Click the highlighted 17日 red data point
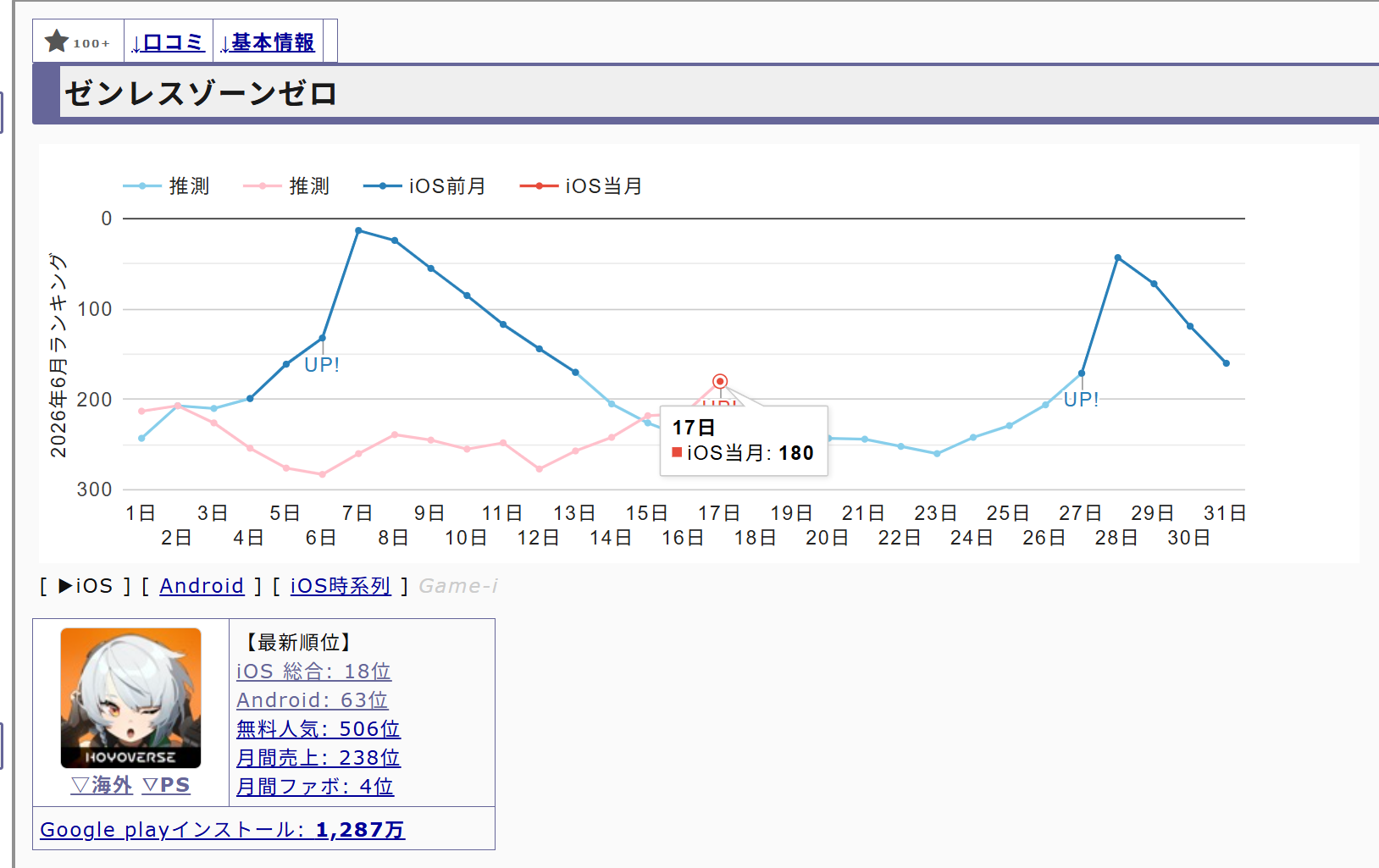Image resolution: width=1379 pixels, height=868 pixels. coord(720,381)
